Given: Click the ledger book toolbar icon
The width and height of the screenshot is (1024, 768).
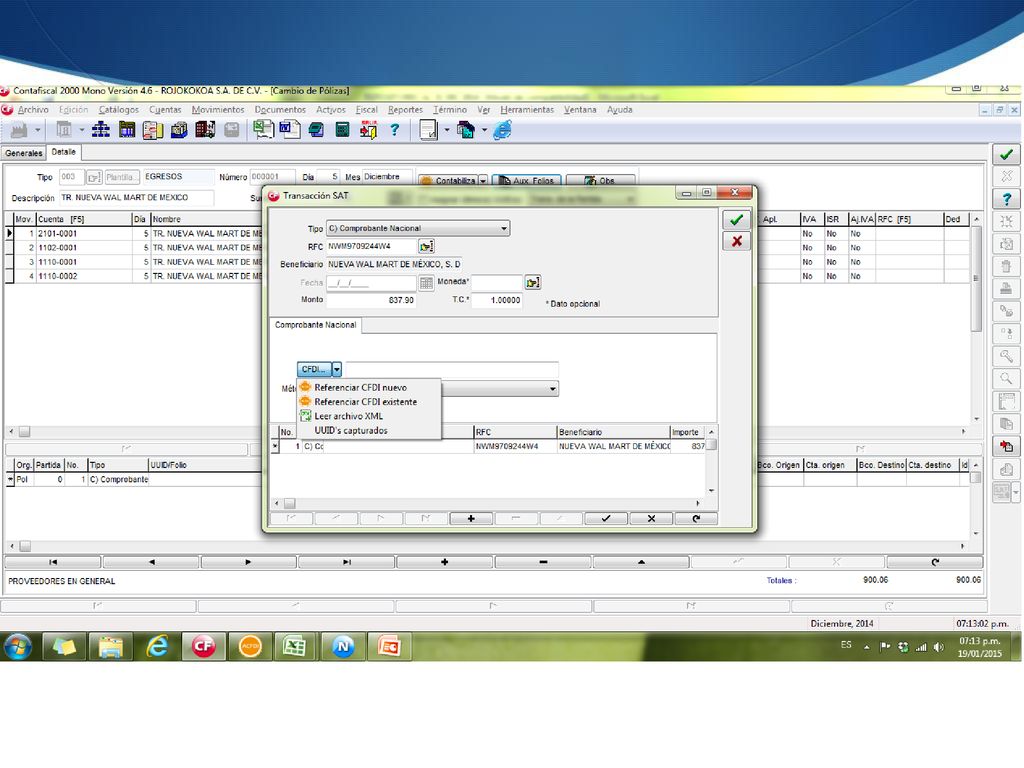Looking at the screenshot, I should pyautogui.click(x=127, y=130).
